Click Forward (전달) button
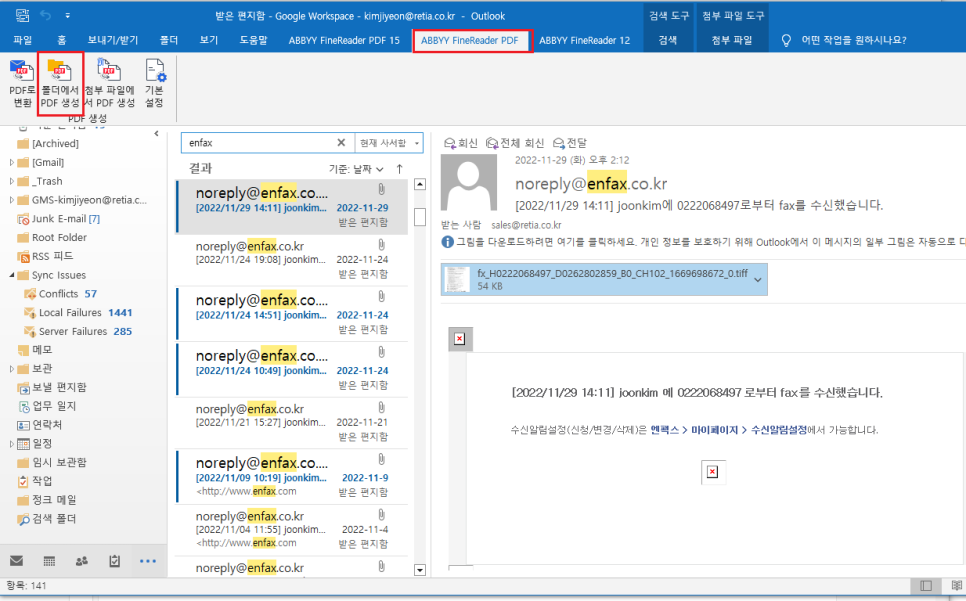This screenshot has height=601, width=966. [x=570, y=143]
